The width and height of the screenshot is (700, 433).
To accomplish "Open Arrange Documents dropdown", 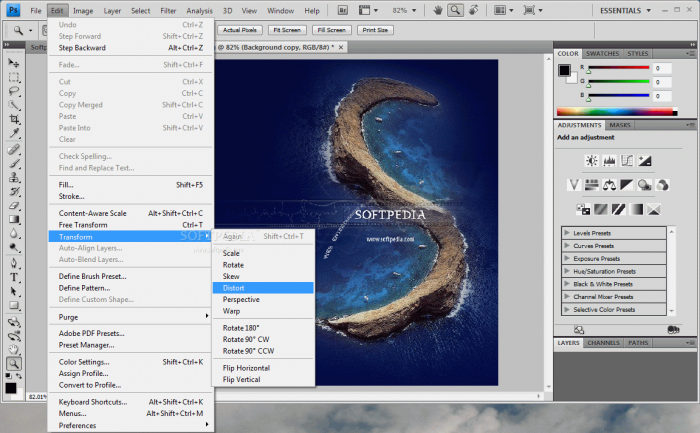I will pos(504,10).
